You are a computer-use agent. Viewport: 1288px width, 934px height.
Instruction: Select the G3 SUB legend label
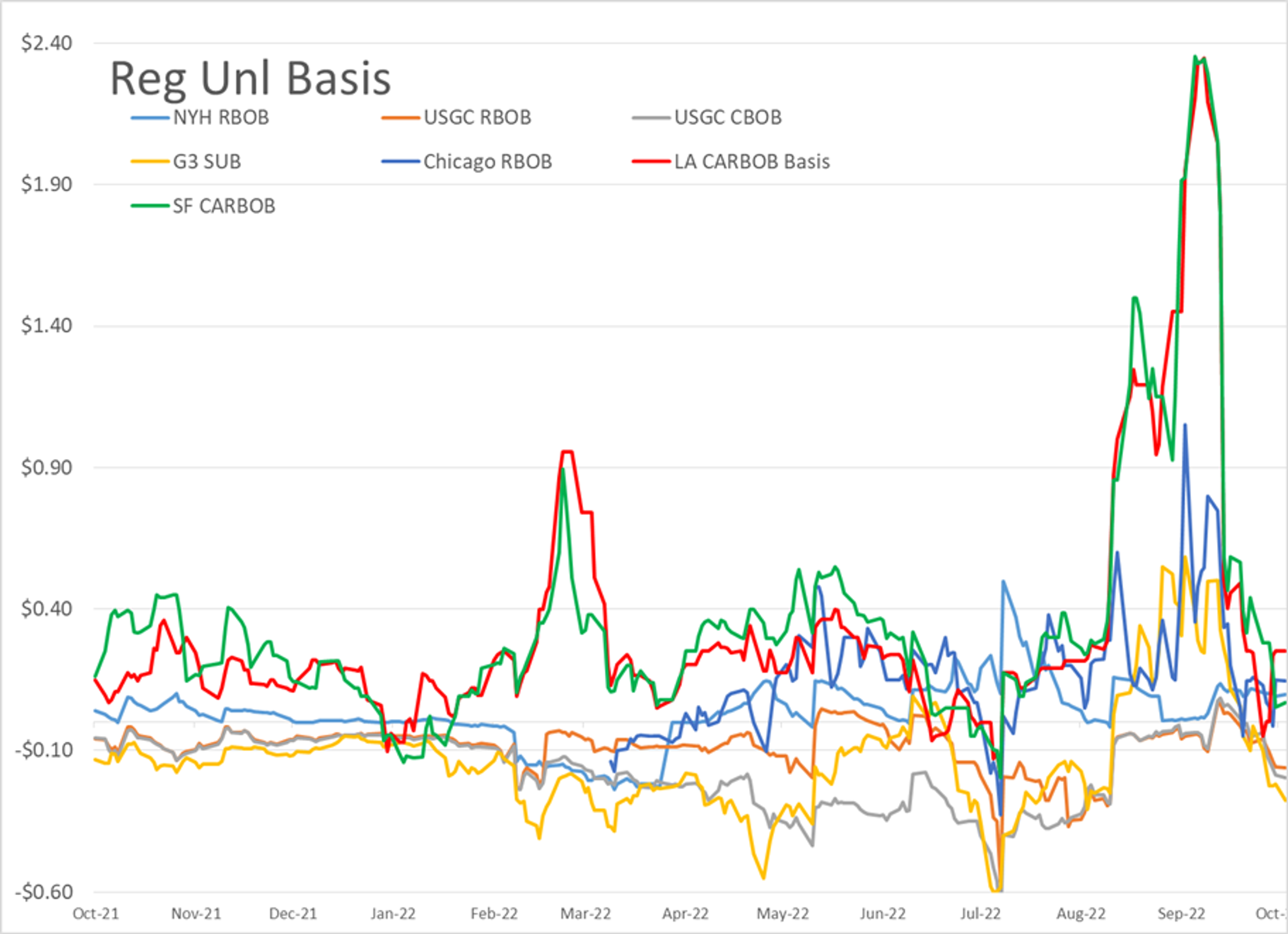tap(207, 162)
